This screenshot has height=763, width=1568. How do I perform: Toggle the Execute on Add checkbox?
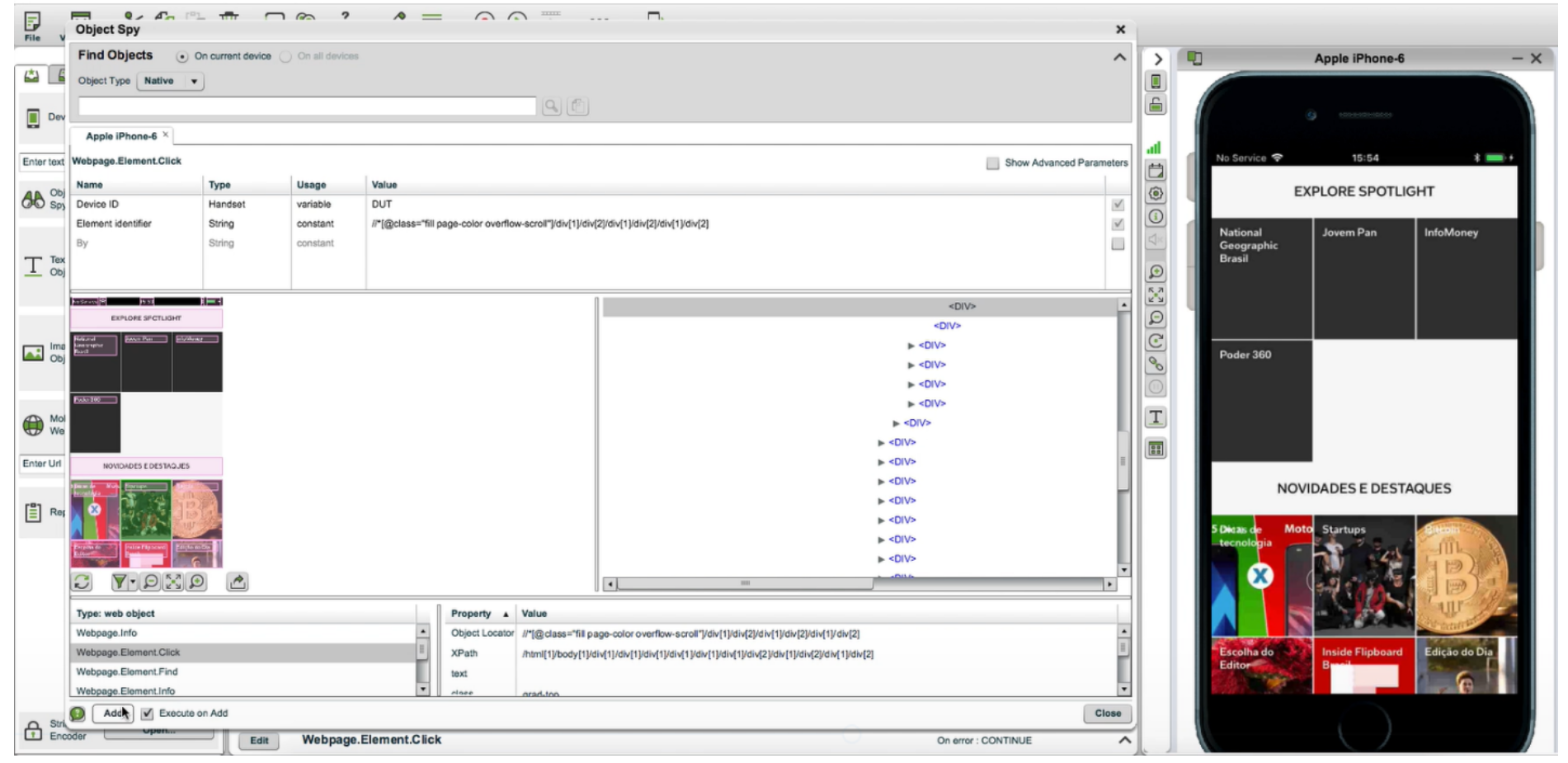148,714
